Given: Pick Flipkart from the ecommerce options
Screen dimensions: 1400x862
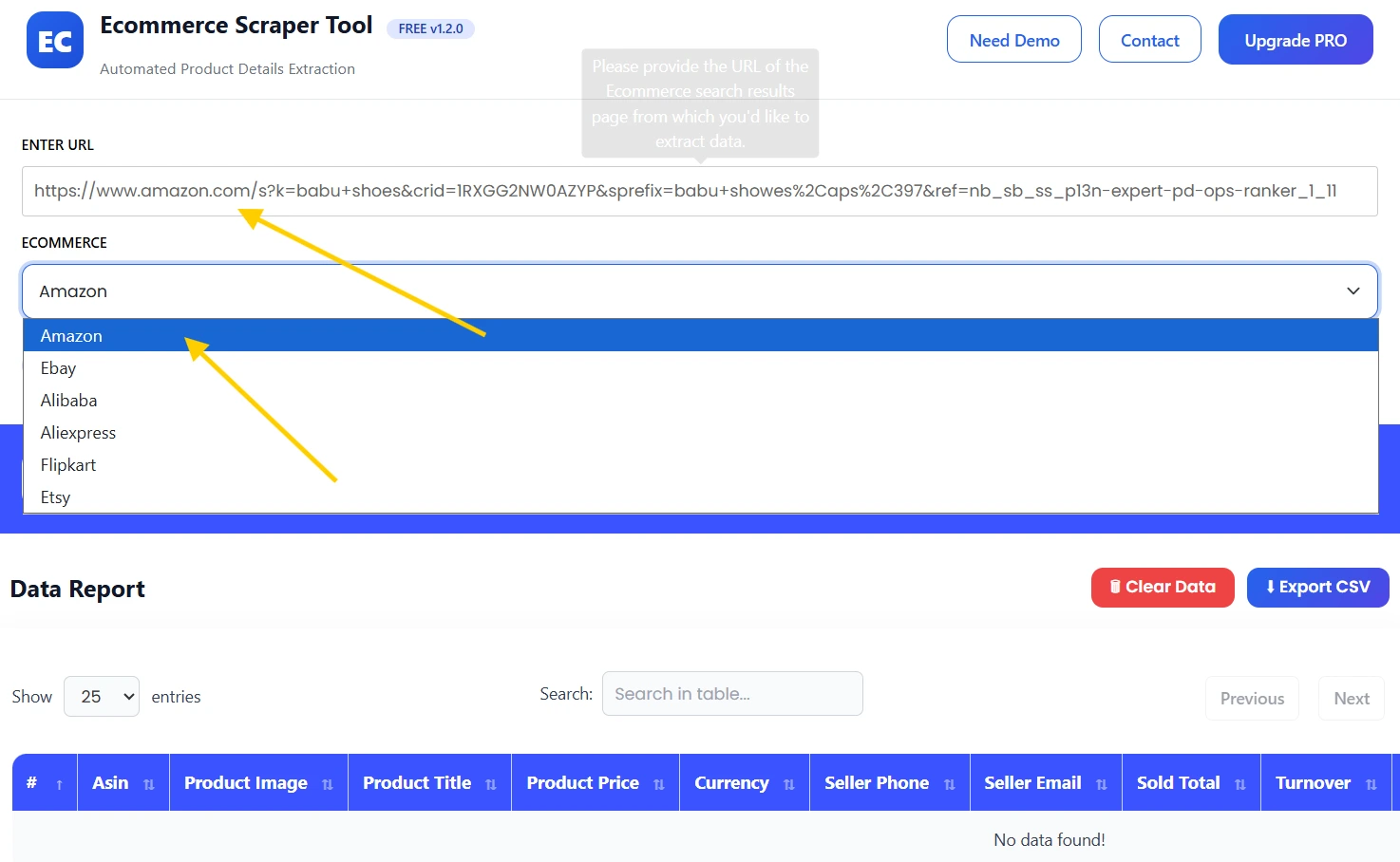Looking at the screenshot, I should [701, 464].
